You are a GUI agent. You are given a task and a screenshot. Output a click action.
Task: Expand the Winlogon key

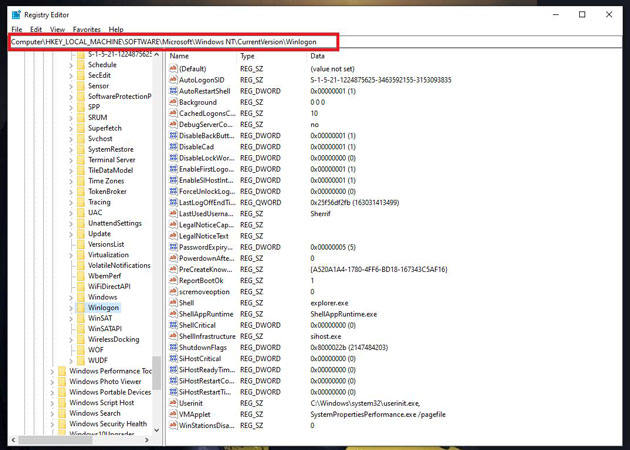(71, 308)
